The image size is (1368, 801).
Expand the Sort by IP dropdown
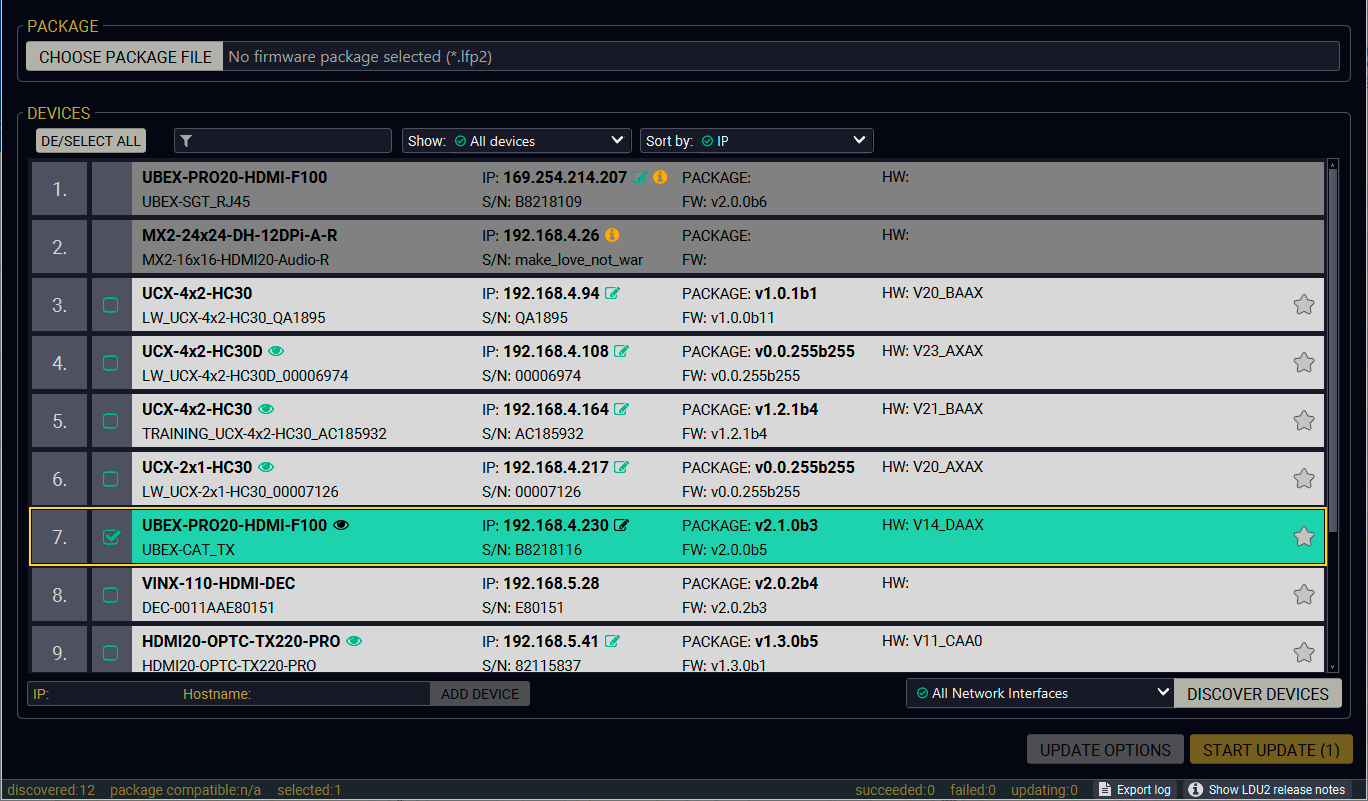[756, 141]
